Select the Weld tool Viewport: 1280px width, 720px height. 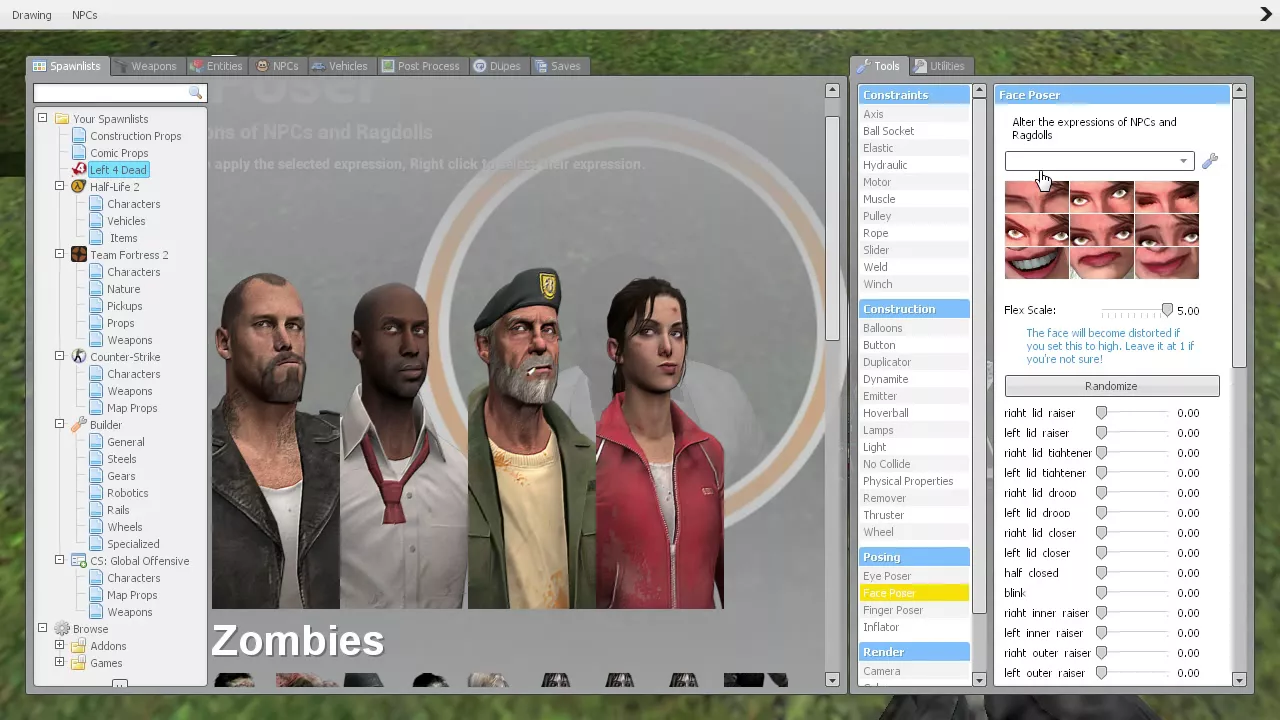click(x=914, y=267)
